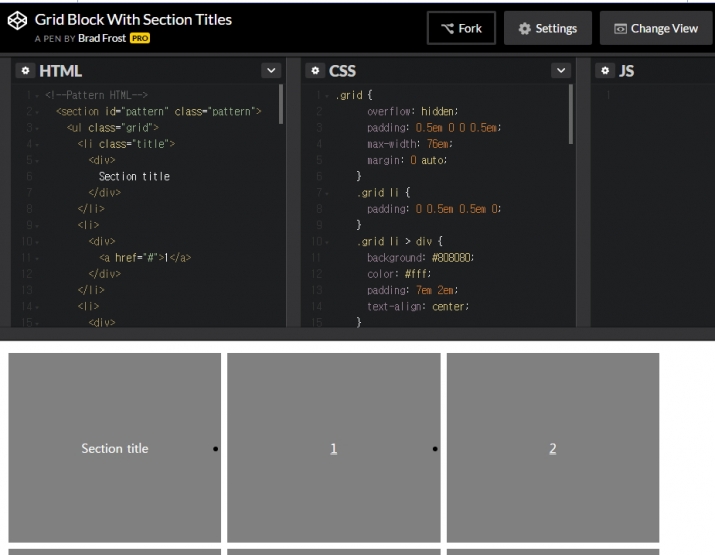Click the 'color: #fff;' CSS line
The image size is (715, 555).
[x=399, y=274]
